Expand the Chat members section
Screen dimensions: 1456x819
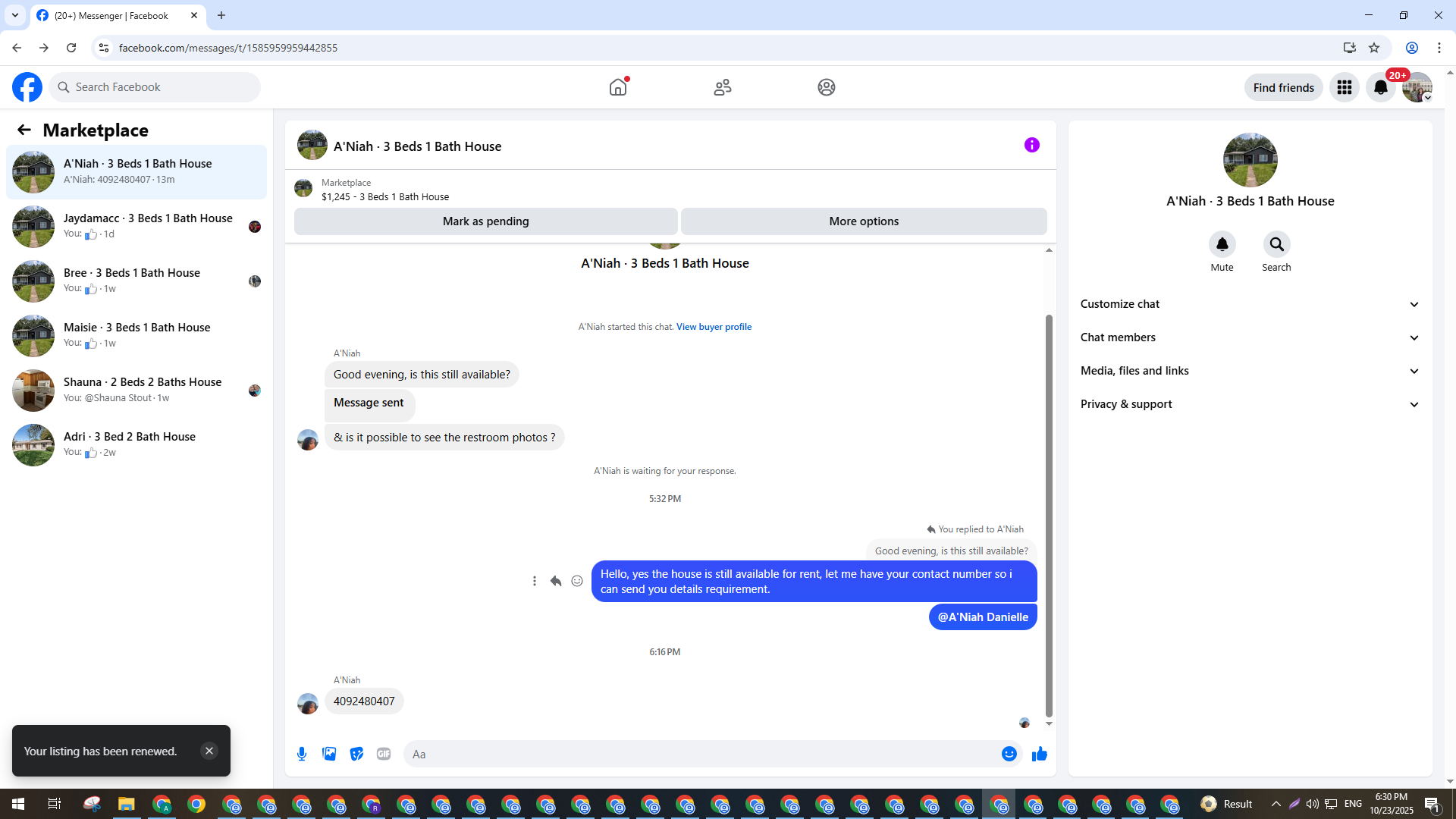coord(1250,337)
